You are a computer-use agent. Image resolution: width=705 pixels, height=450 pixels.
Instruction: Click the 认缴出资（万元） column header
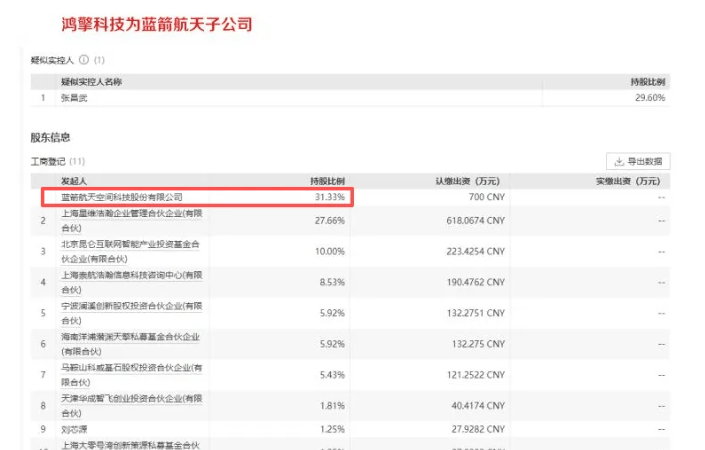coord(470,181)
